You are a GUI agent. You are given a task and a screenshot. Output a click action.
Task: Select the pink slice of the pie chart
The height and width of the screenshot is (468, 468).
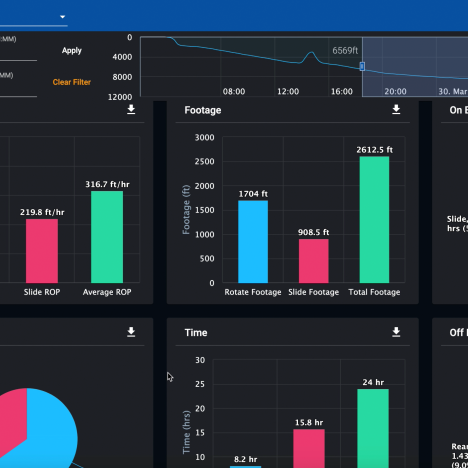pyautogui.click(x=12, y=422)
